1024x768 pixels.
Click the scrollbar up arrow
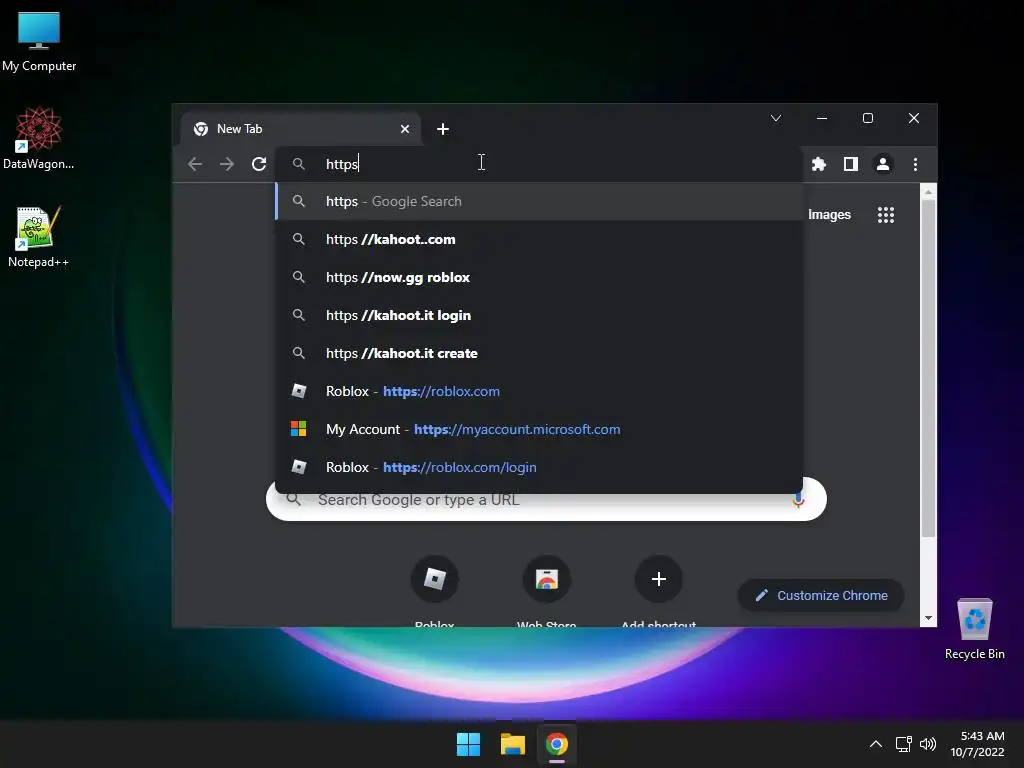click(x=928, y=192)
